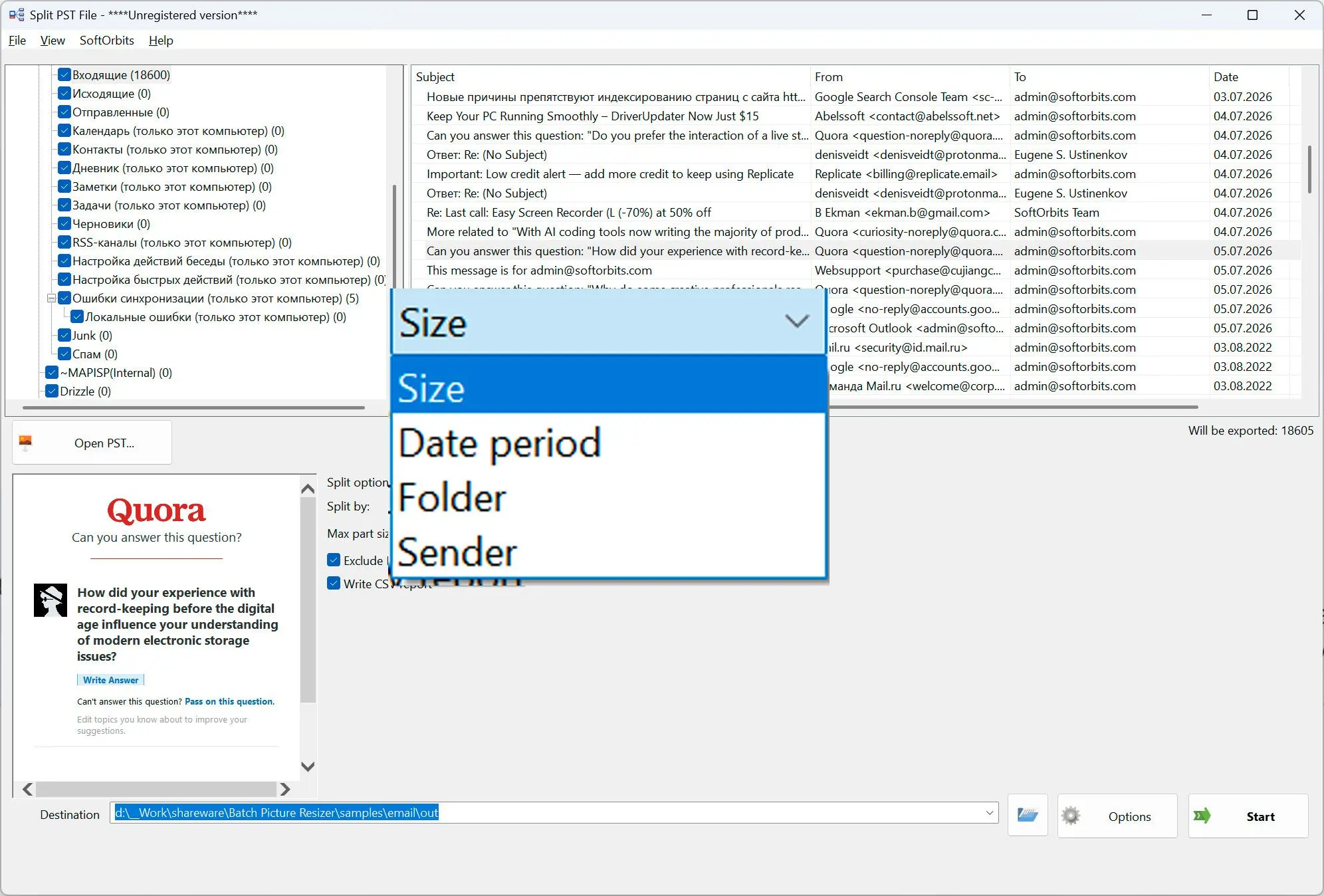Open the File menu
The width and height of the screenshot is (1324, 896).
tap(17, 40)
